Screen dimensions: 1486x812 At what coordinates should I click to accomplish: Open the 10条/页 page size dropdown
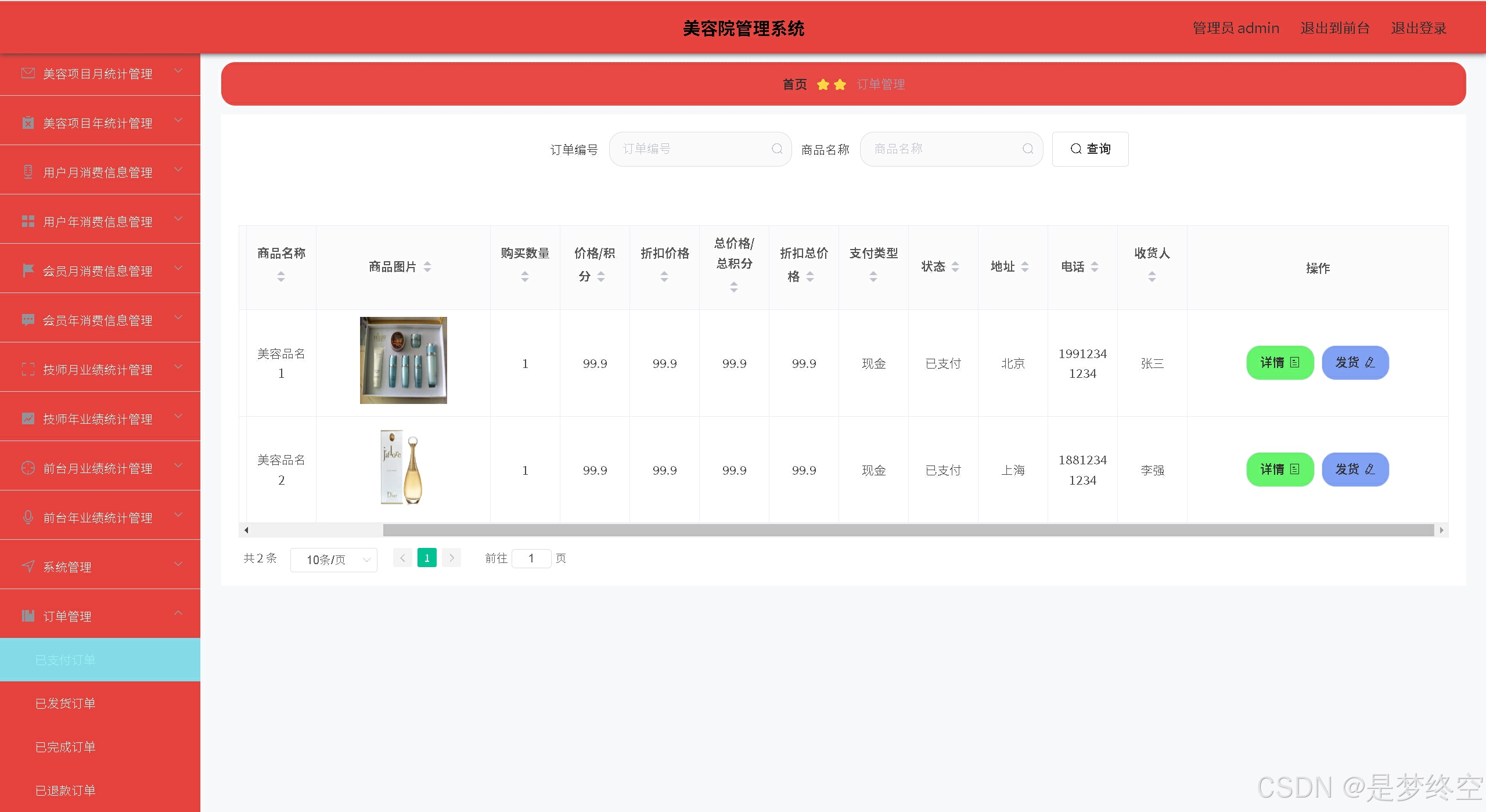pyautogui.click(x=333, y=560)
